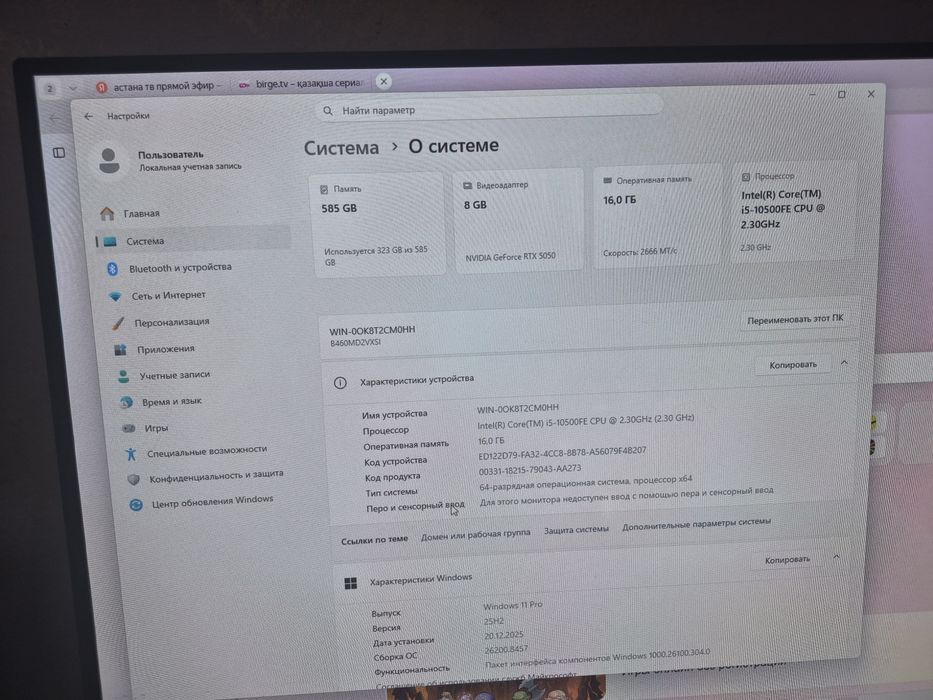The height and width of the screenshot is (700, 933).
Task: Open Защита системы link
Action: click(576, 529)
